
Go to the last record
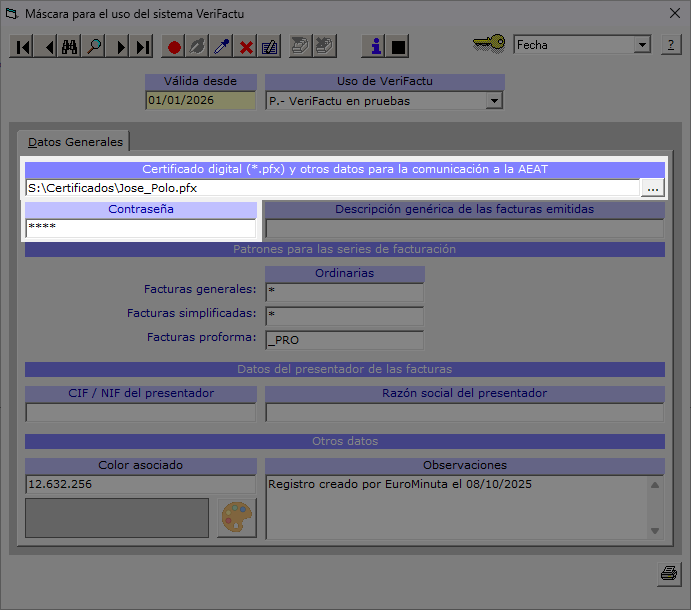coord(143,47)
